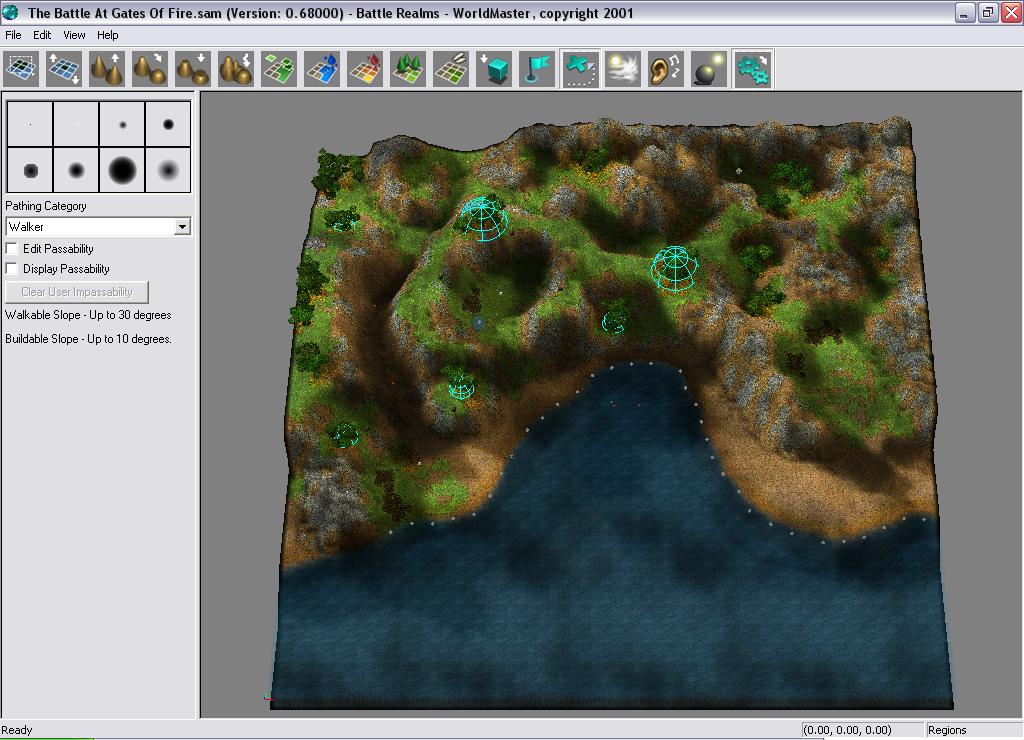Select the largest solid black brush
Image resolution: width=1024 pixels, height=740 pixels.
click(122, 170)
